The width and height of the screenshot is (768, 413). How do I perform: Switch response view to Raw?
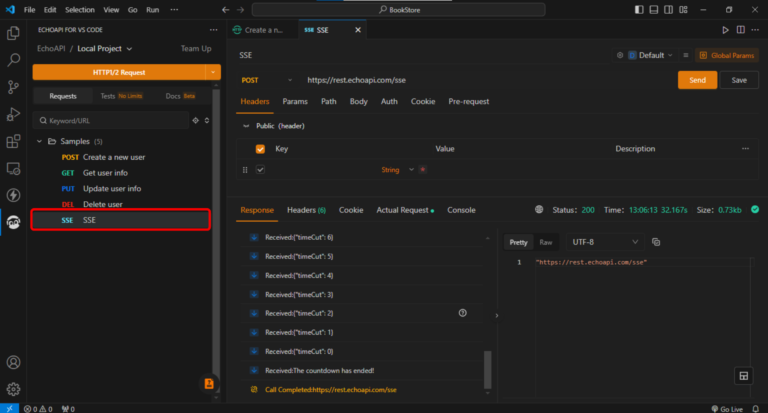coord(546,242)
